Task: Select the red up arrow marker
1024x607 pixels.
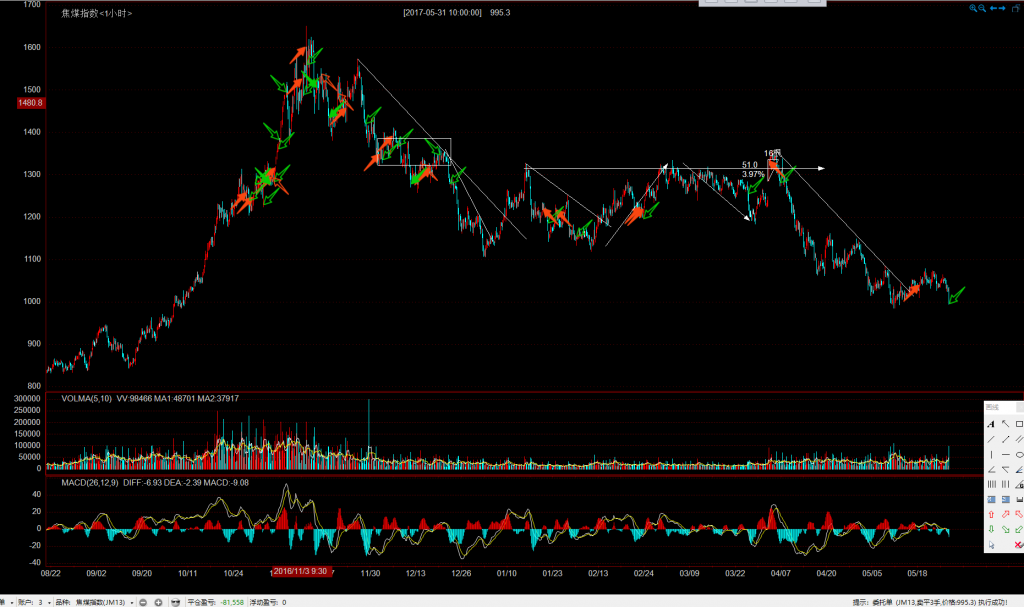Action: (991, 514)
